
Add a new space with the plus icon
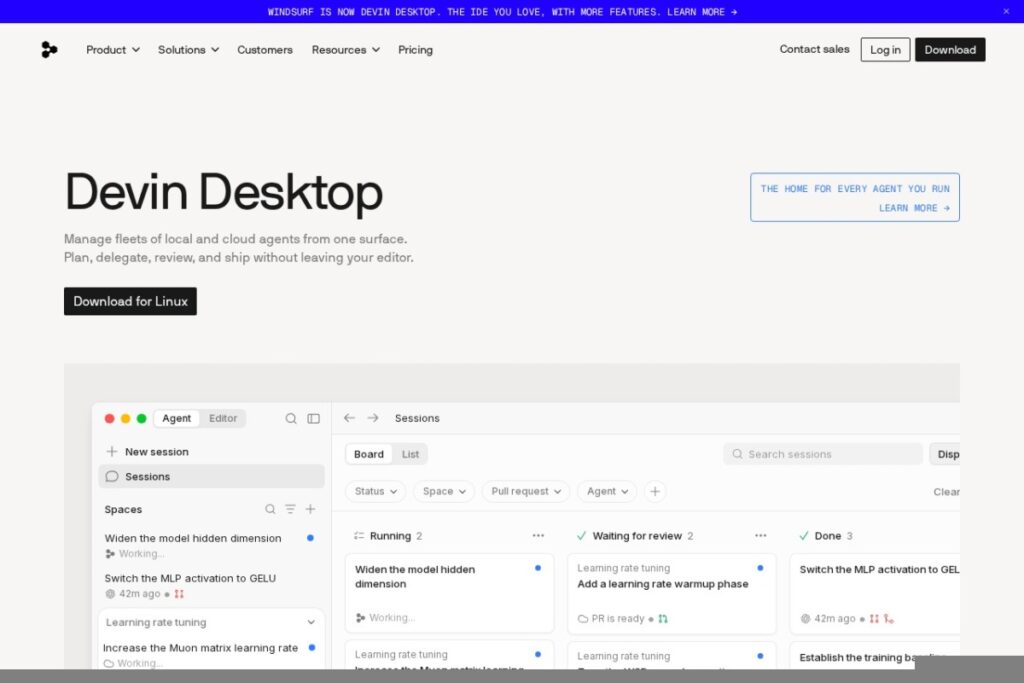(x=310, y=509)
